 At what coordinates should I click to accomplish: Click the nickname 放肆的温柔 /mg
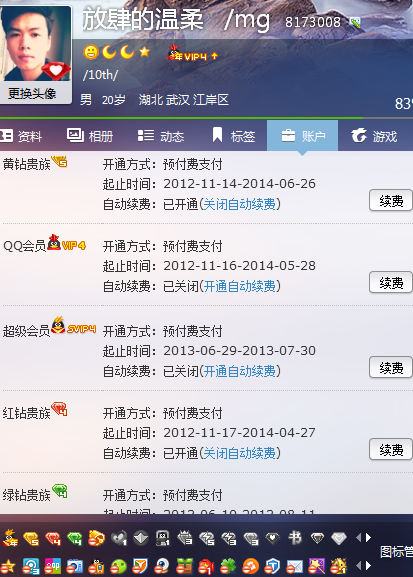point(176,19)
